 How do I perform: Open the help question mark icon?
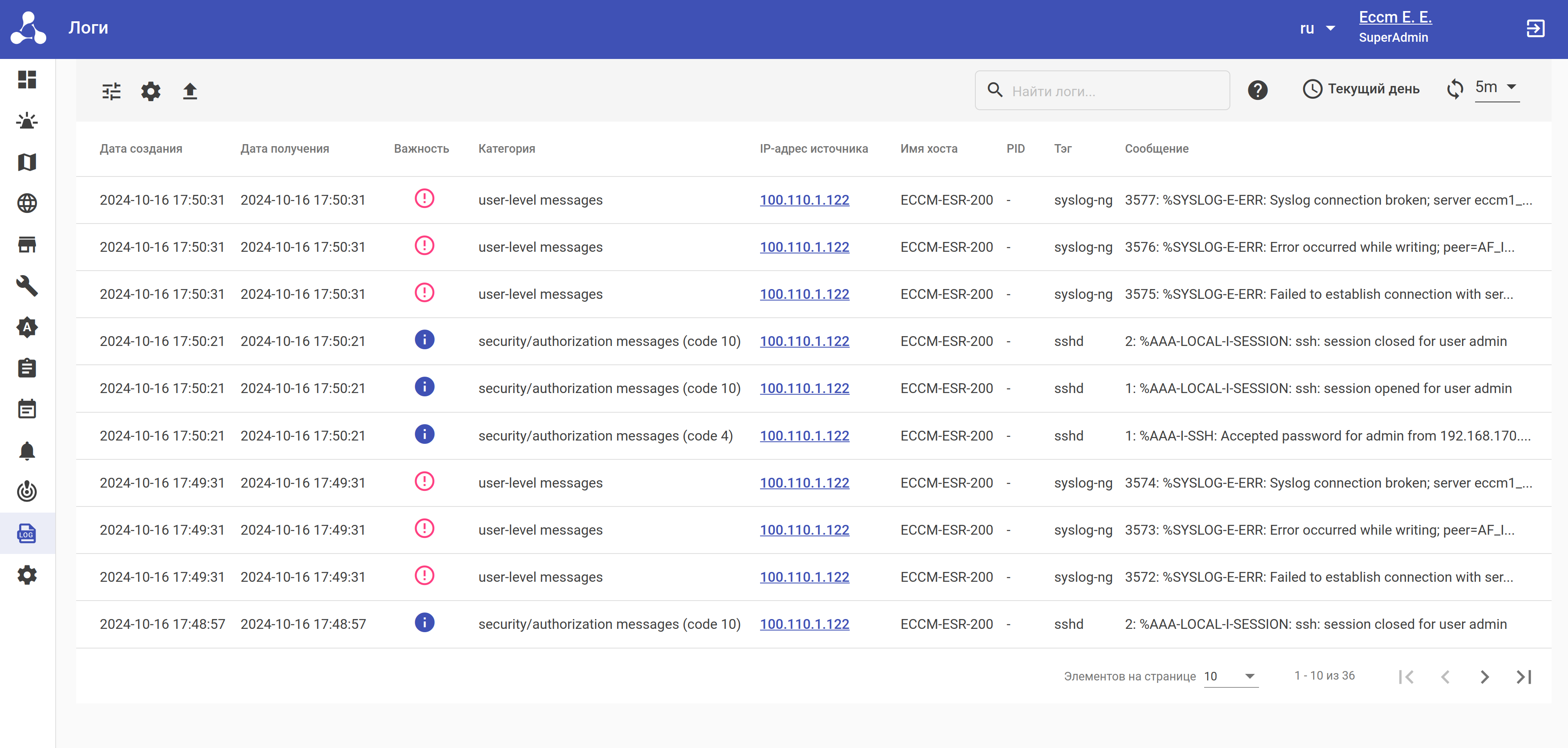[x=1257, y=90]
